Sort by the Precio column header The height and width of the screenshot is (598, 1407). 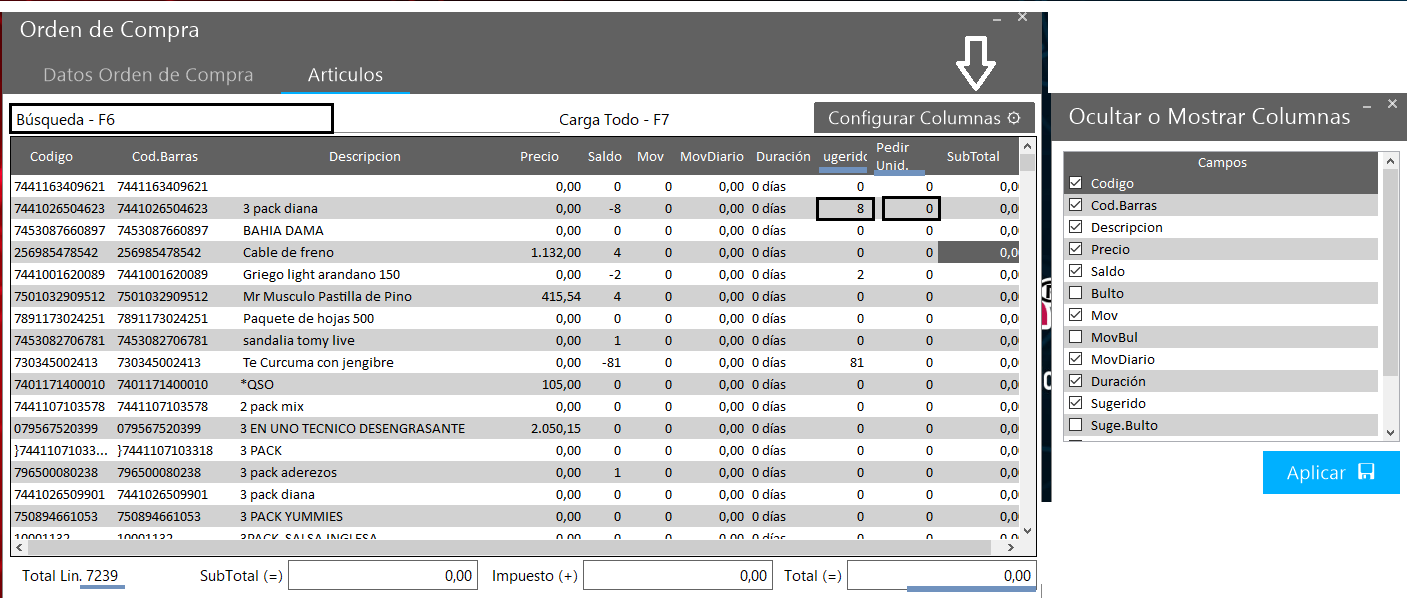[x=539, y=157]
